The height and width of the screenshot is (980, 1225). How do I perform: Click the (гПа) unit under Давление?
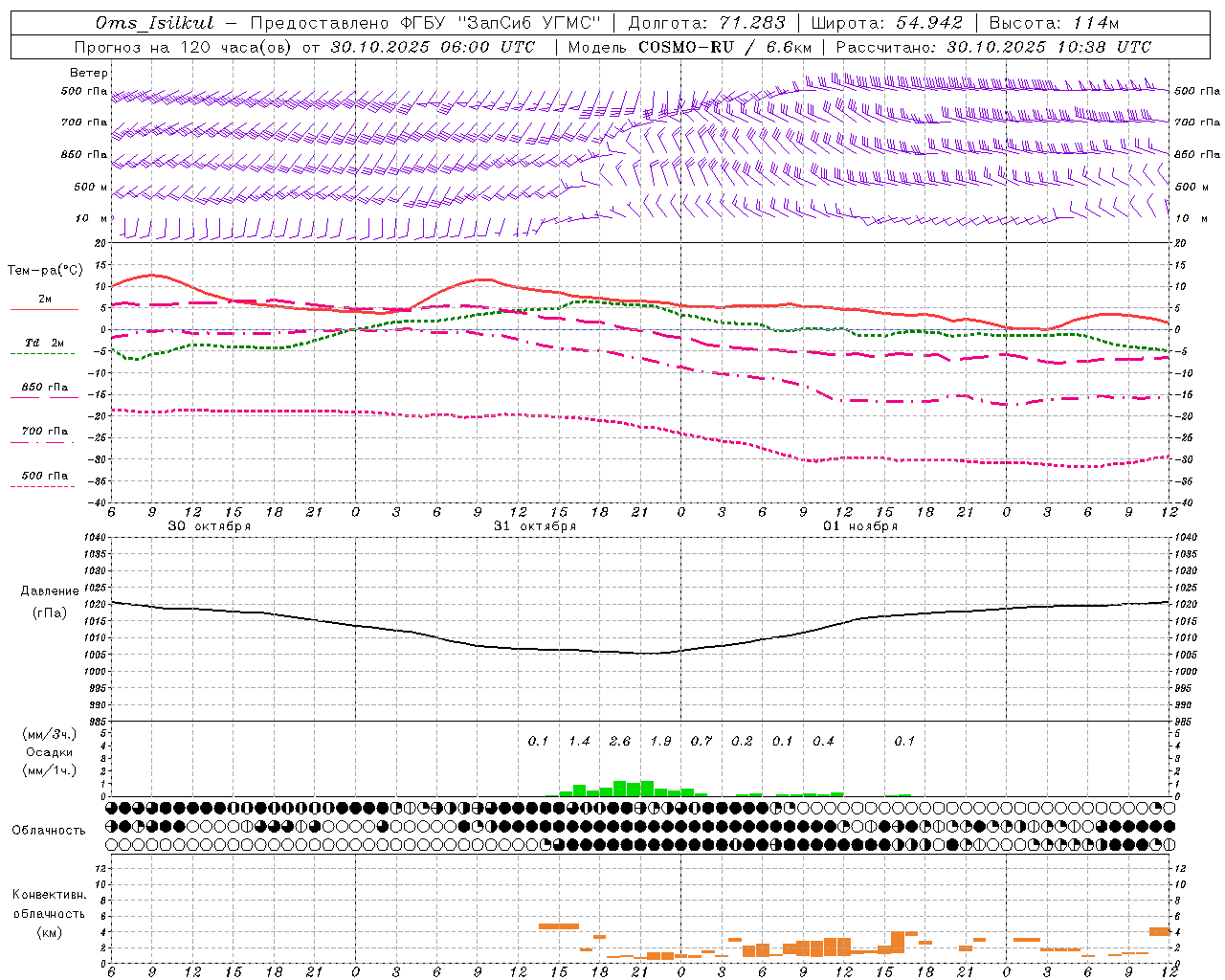pos(50,612)
